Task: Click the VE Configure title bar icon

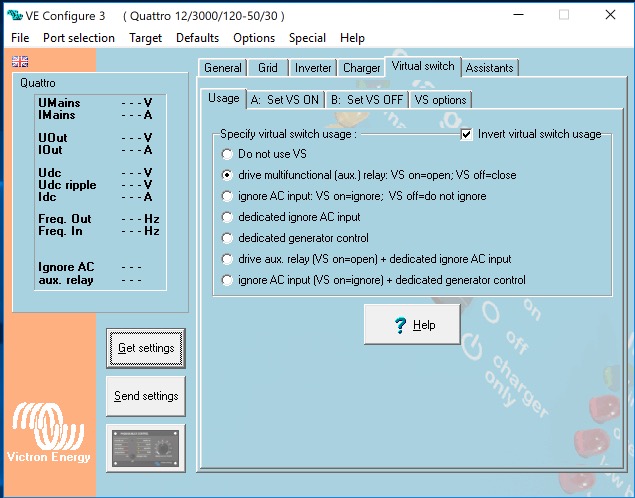Action: tap(14, 15)
